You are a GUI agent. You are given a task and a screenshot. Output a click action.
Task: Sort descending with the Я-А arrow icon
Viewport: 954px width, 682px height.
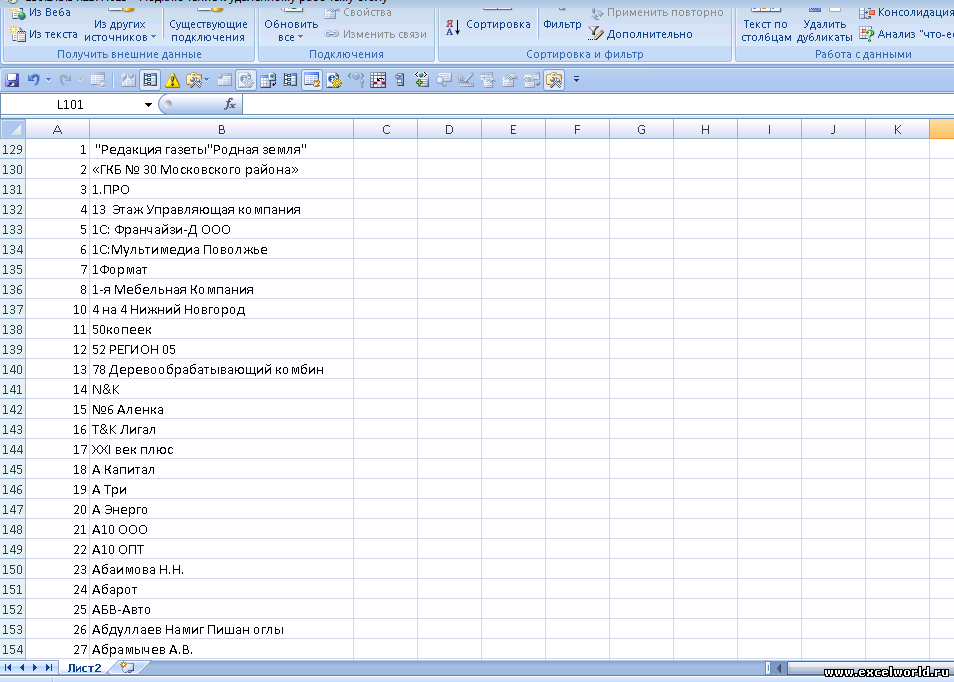(453, 27)
